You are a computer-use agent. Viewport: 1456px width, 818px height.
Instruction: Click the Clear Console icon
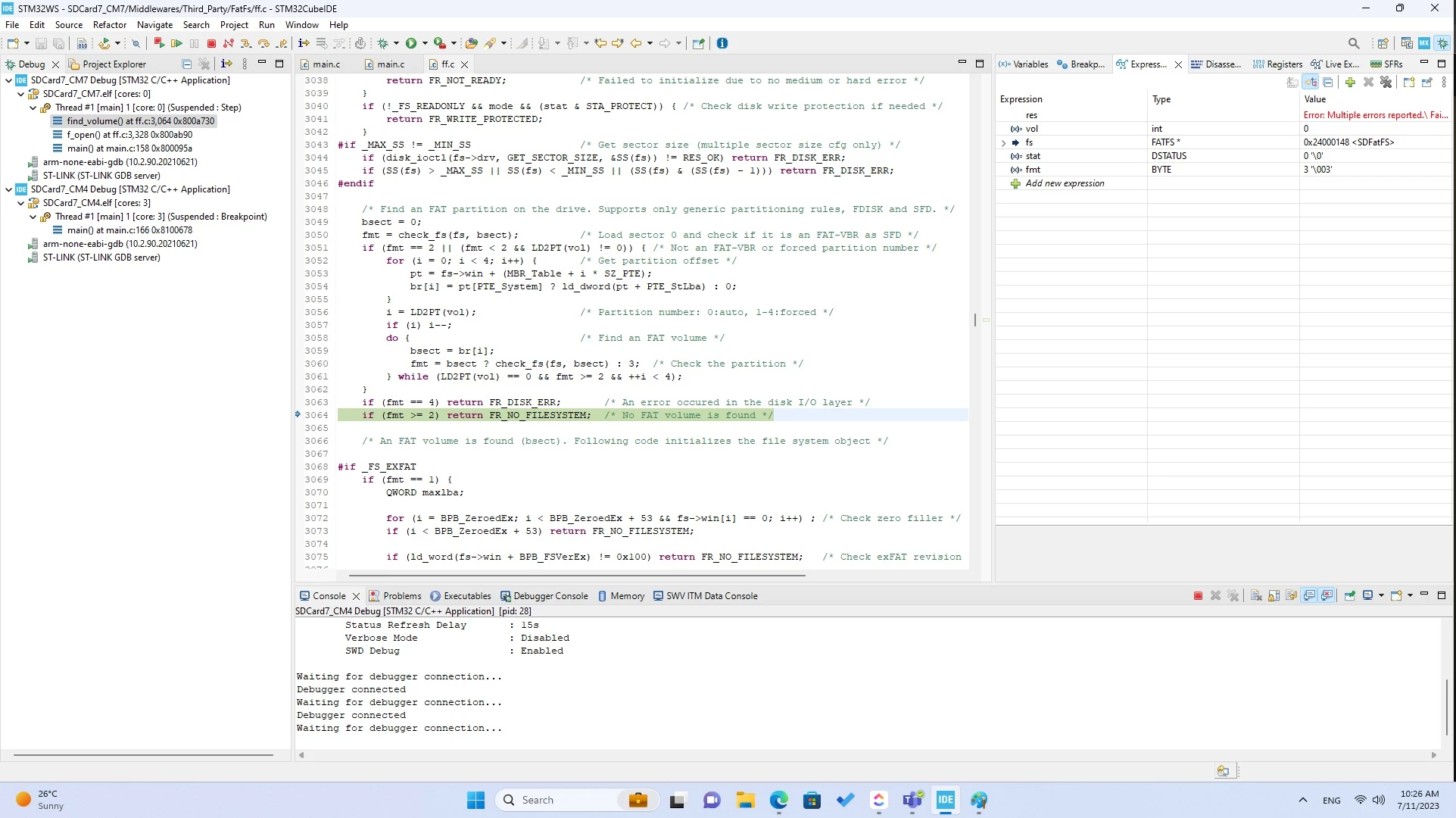(1256, 596)
